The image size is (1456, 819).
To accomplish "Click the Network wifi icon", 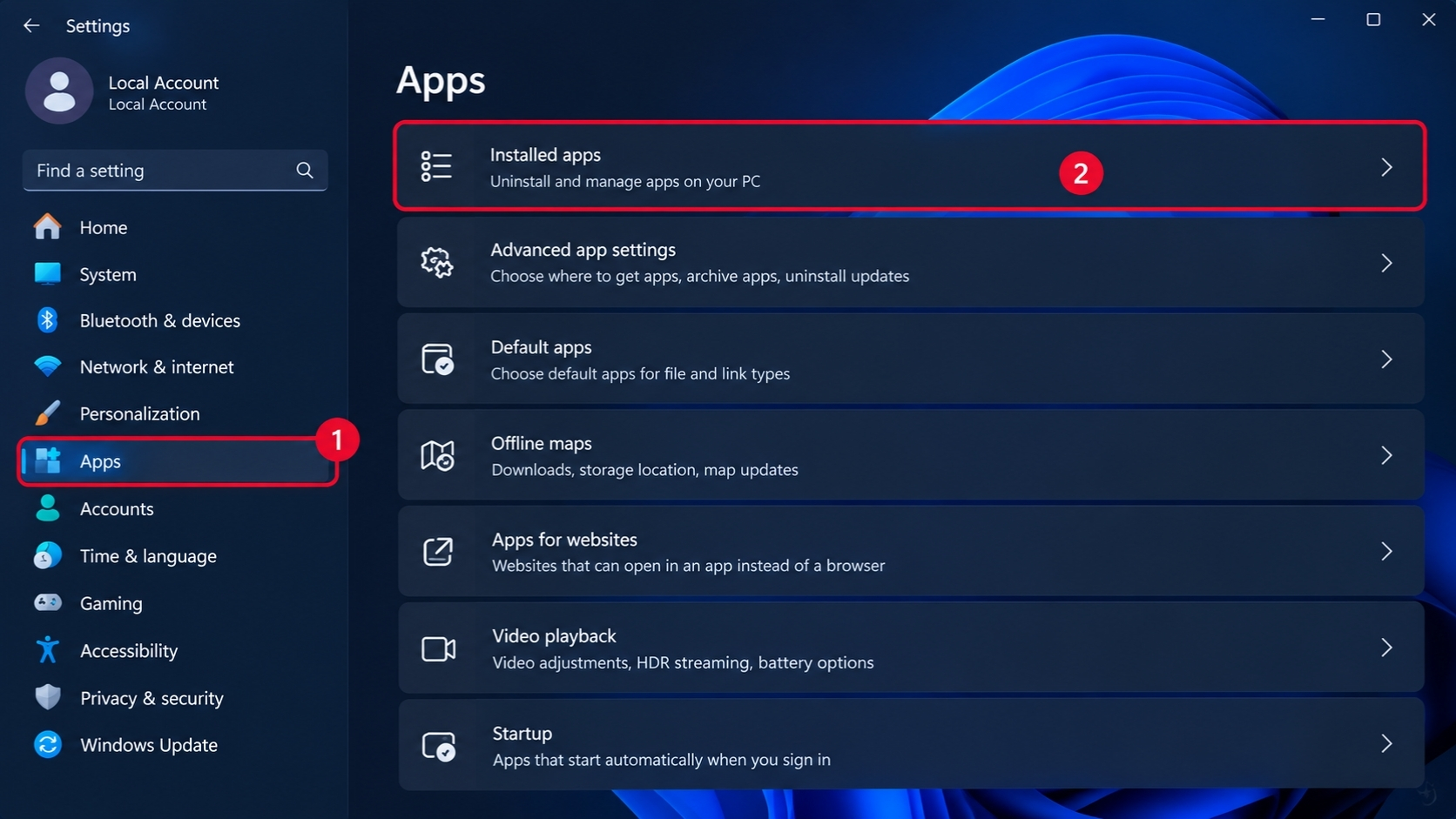I will (x=48, y=366).
